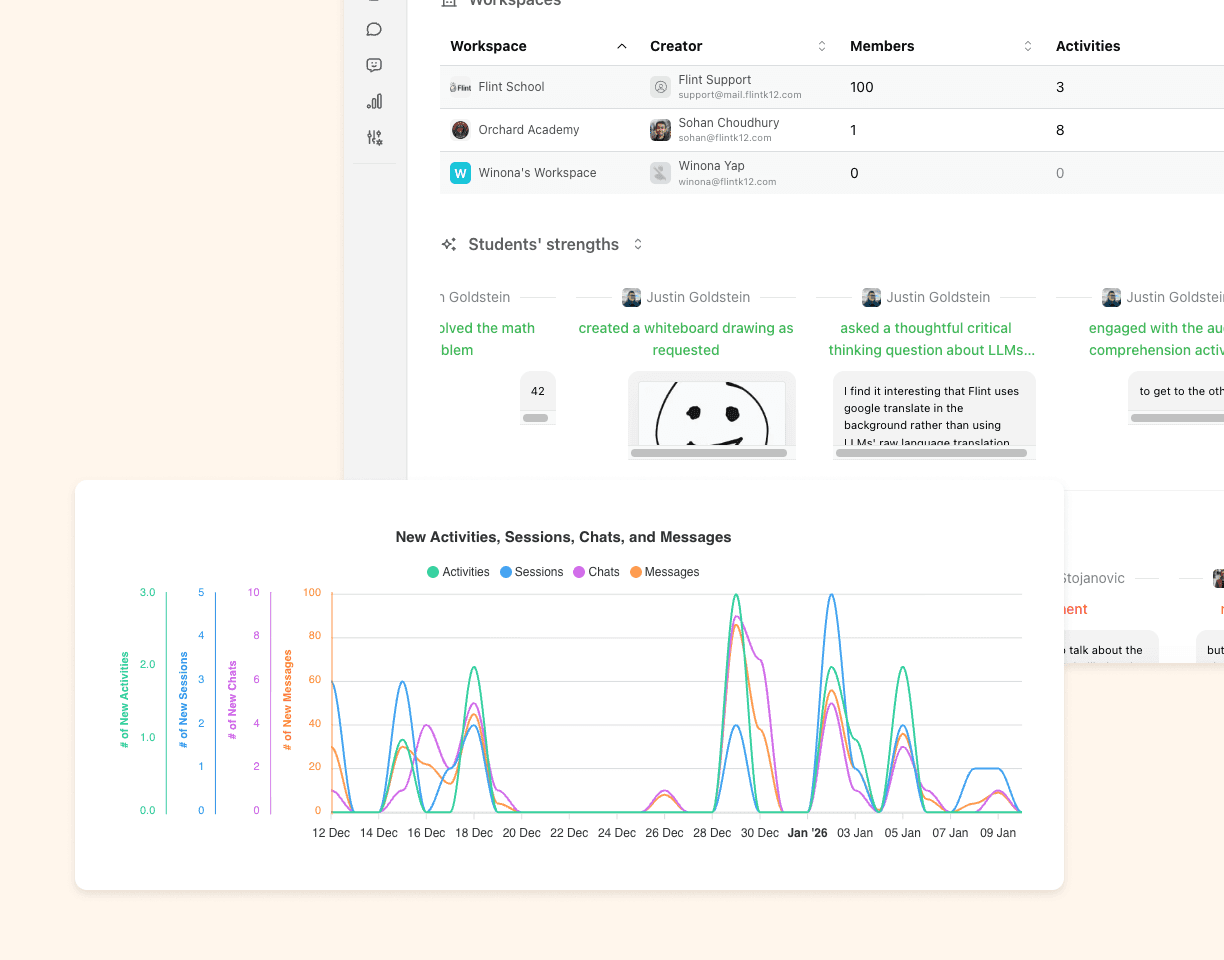Open the chat bubble icon in the sidebar
This screenshot has height=960, width=1224.
374,29
